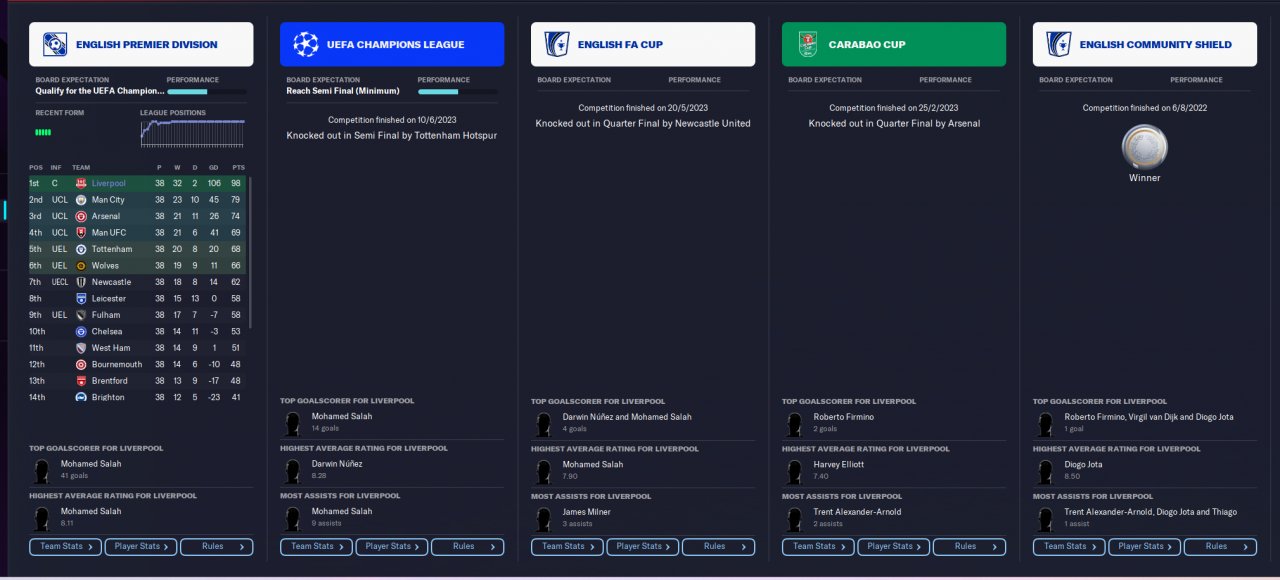
Task: Select Liverpool team name in league table
Action: coord(109,183)
